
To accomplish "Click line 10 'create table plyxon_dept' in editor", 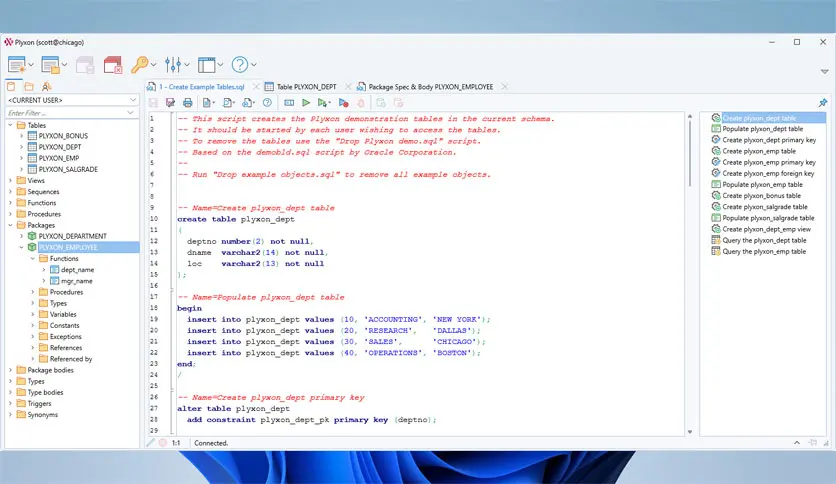I will (x=236, y=219).
